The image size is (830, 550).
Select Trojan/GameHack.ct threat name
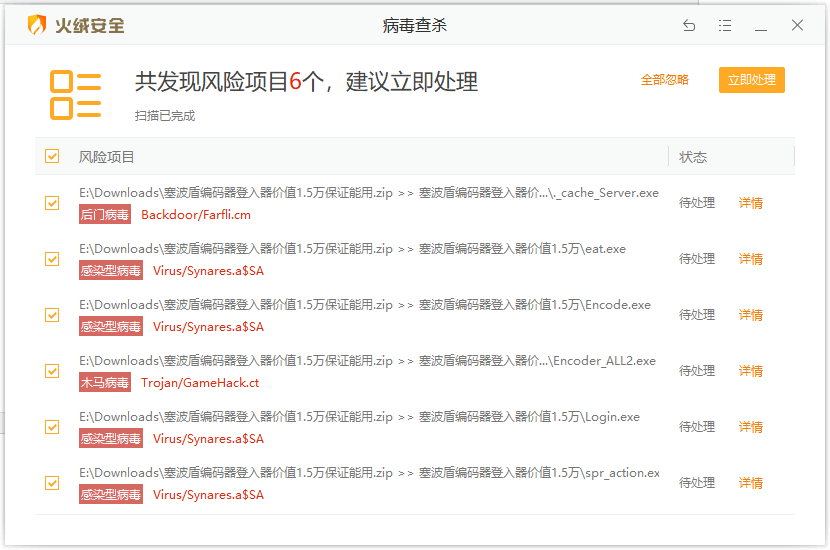200,383
